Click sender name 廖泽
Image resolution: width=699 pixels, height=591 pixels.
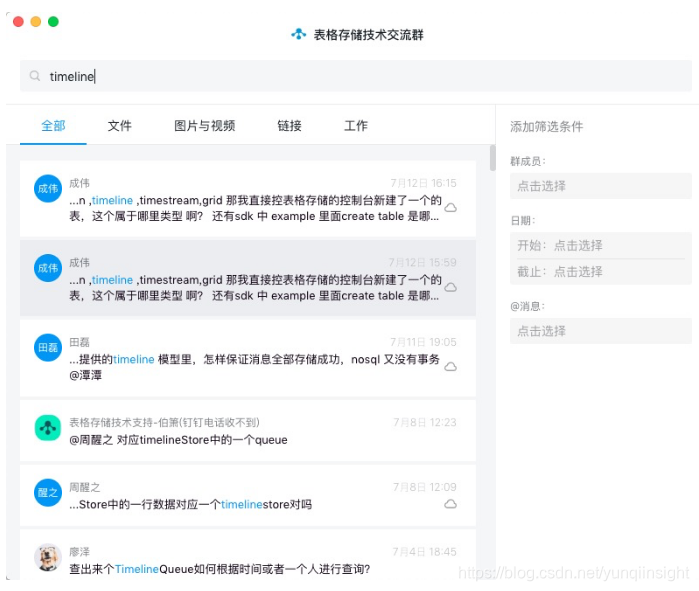tap(79, 552)
